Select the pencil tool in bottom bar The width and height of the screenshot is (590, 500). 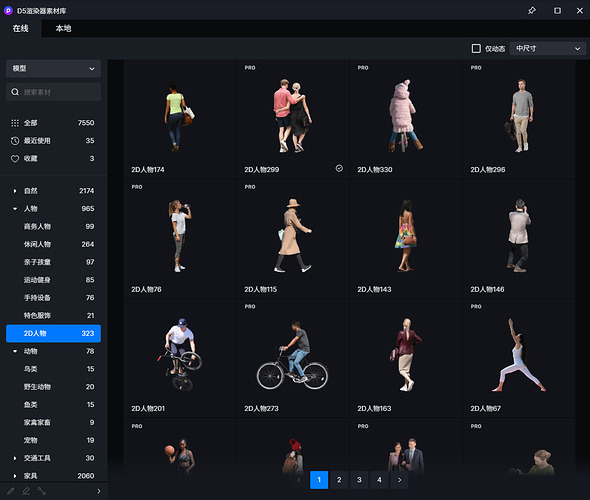tap(11, 491)
